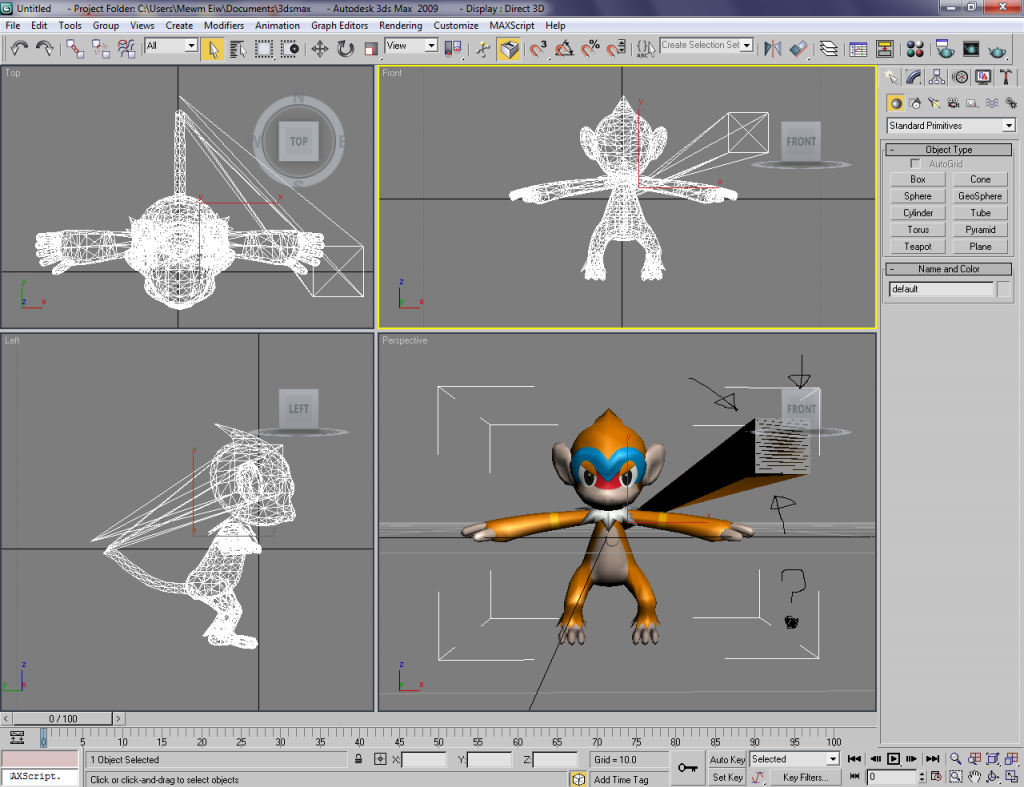
Task: Switch to the Hierarchy panel tab
Action: 937,78
